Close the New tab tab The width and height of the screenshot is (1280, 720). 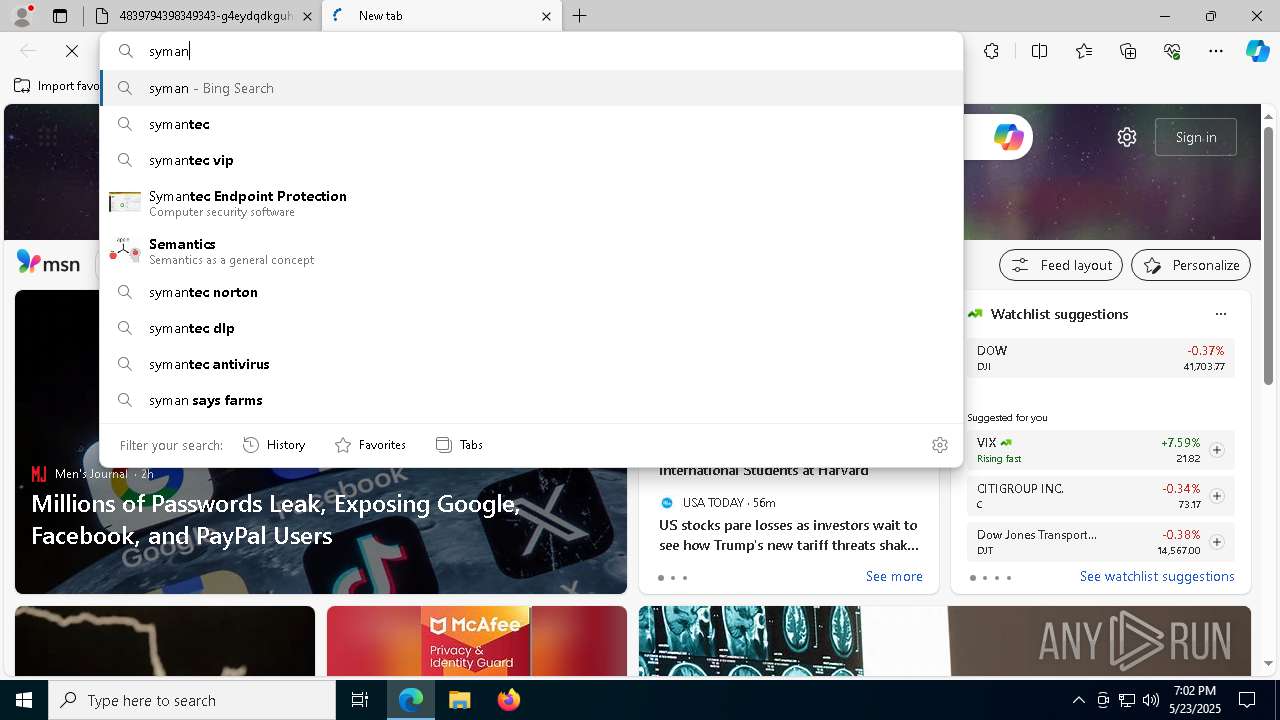pyautogui.click(x=546, y=16)
